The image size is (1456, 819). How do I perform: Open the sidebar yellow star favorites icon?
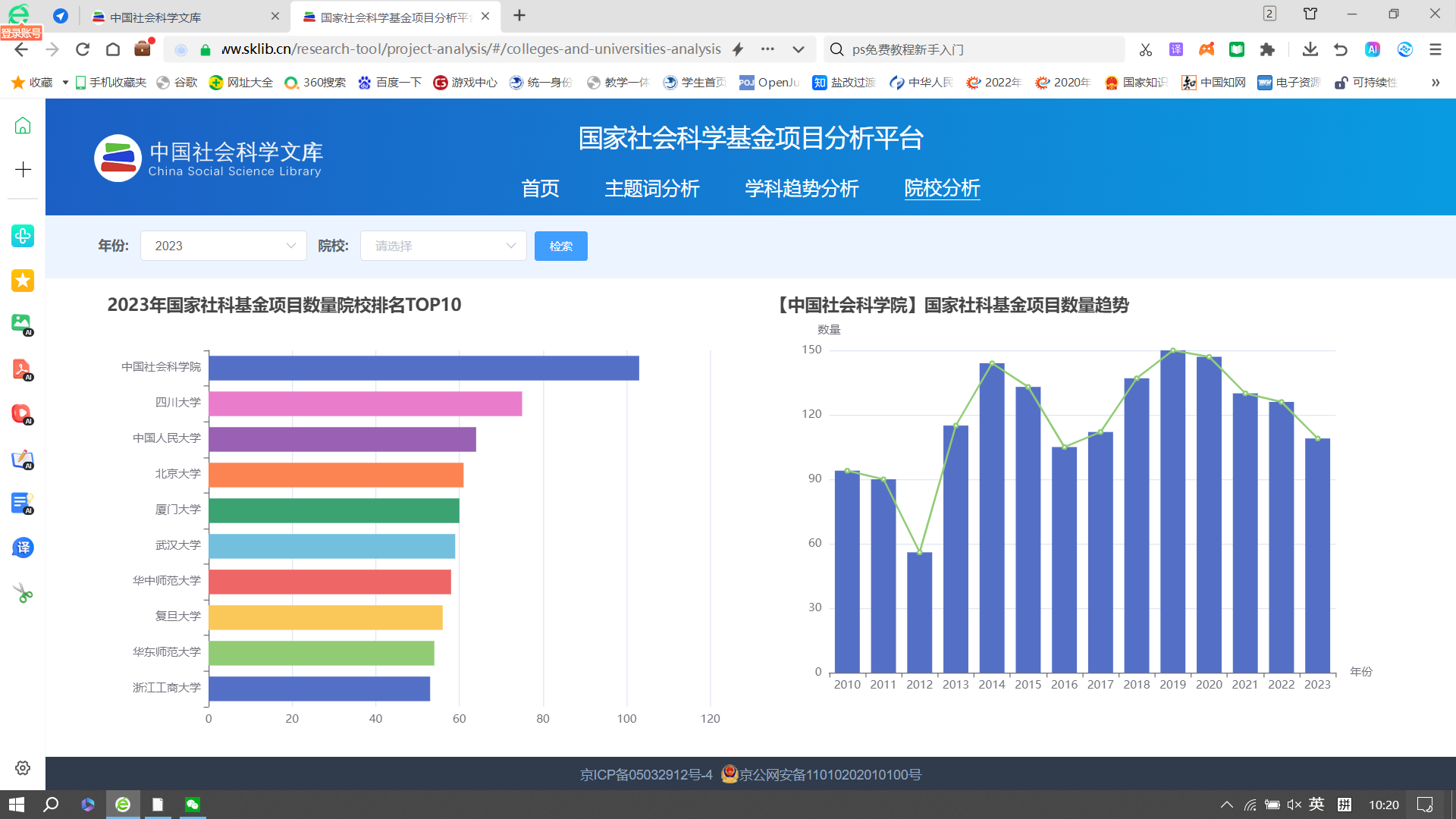23,281
